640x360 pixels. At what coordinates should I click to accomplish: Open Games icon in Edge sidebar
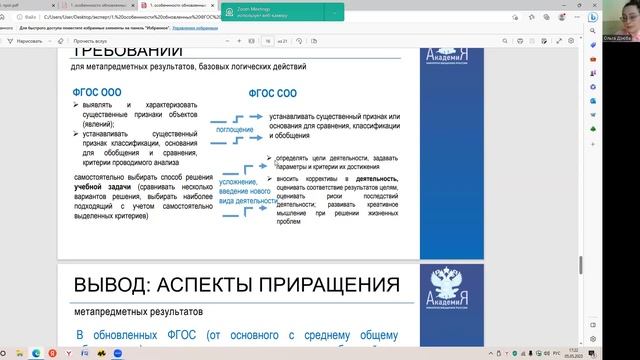pos(593,73)
